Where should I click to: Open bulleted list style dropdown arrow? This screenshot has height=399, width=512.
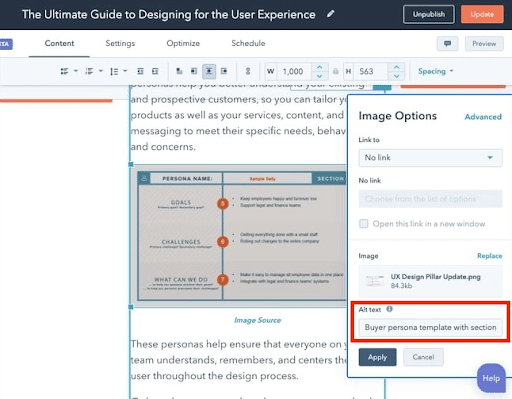[x=76, y=71]
